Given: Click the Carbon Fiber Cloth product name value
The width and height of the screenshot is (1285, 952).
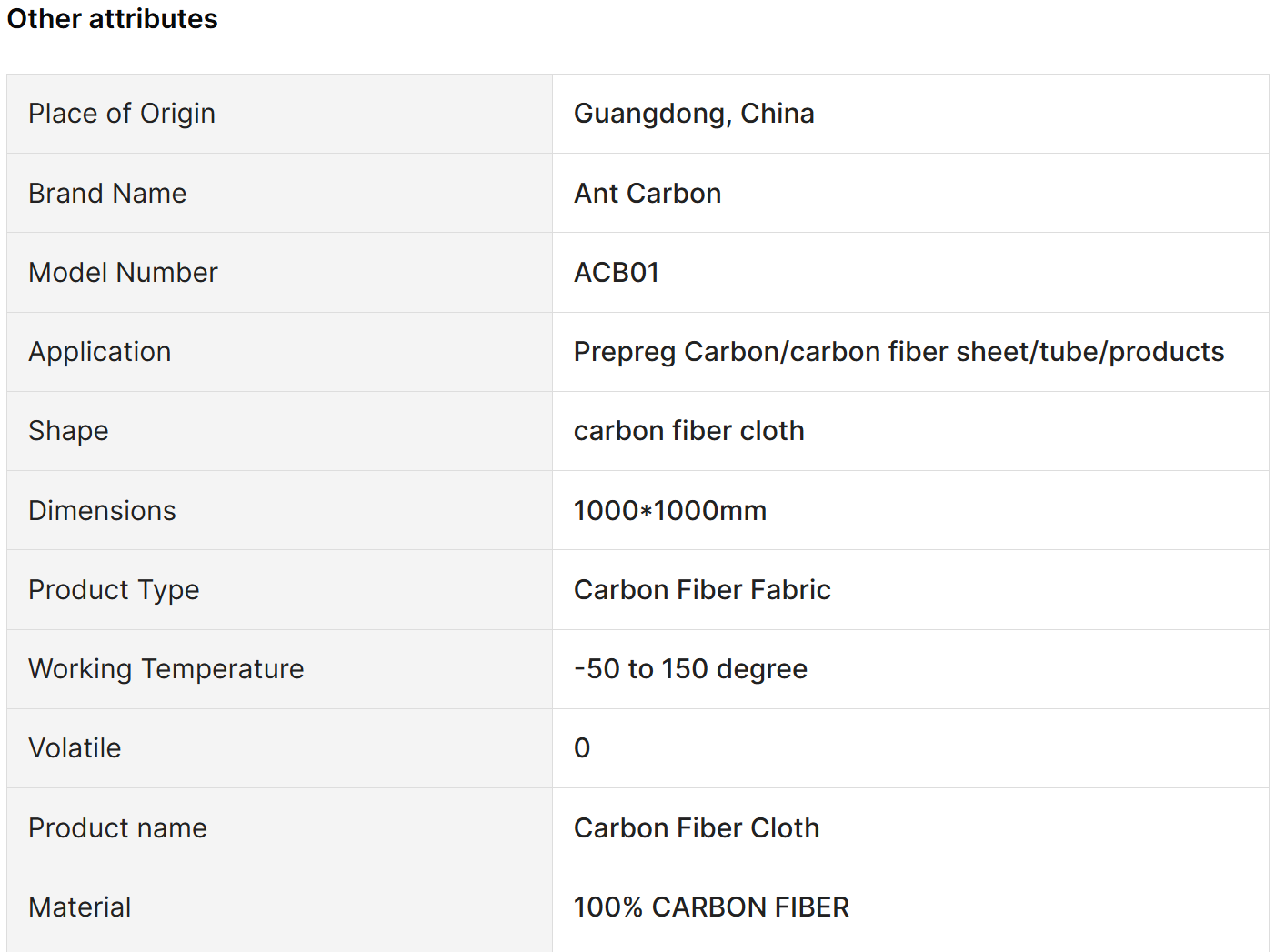Looking at the screenshot, I should [697, 827].
